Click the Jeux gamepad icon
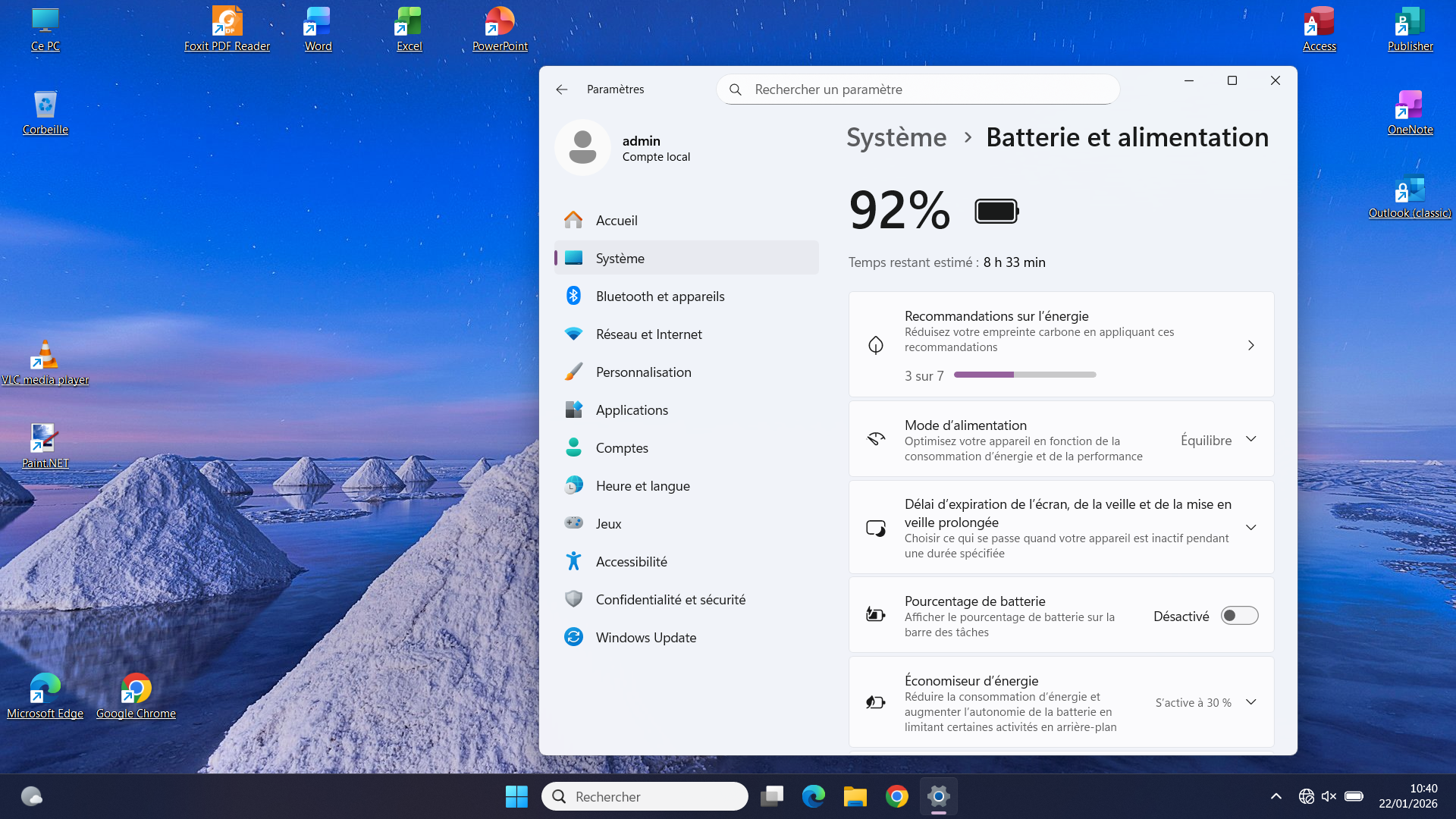This screenshot has width=1456, height=819. pyautogui.click(x=573, y=523)
